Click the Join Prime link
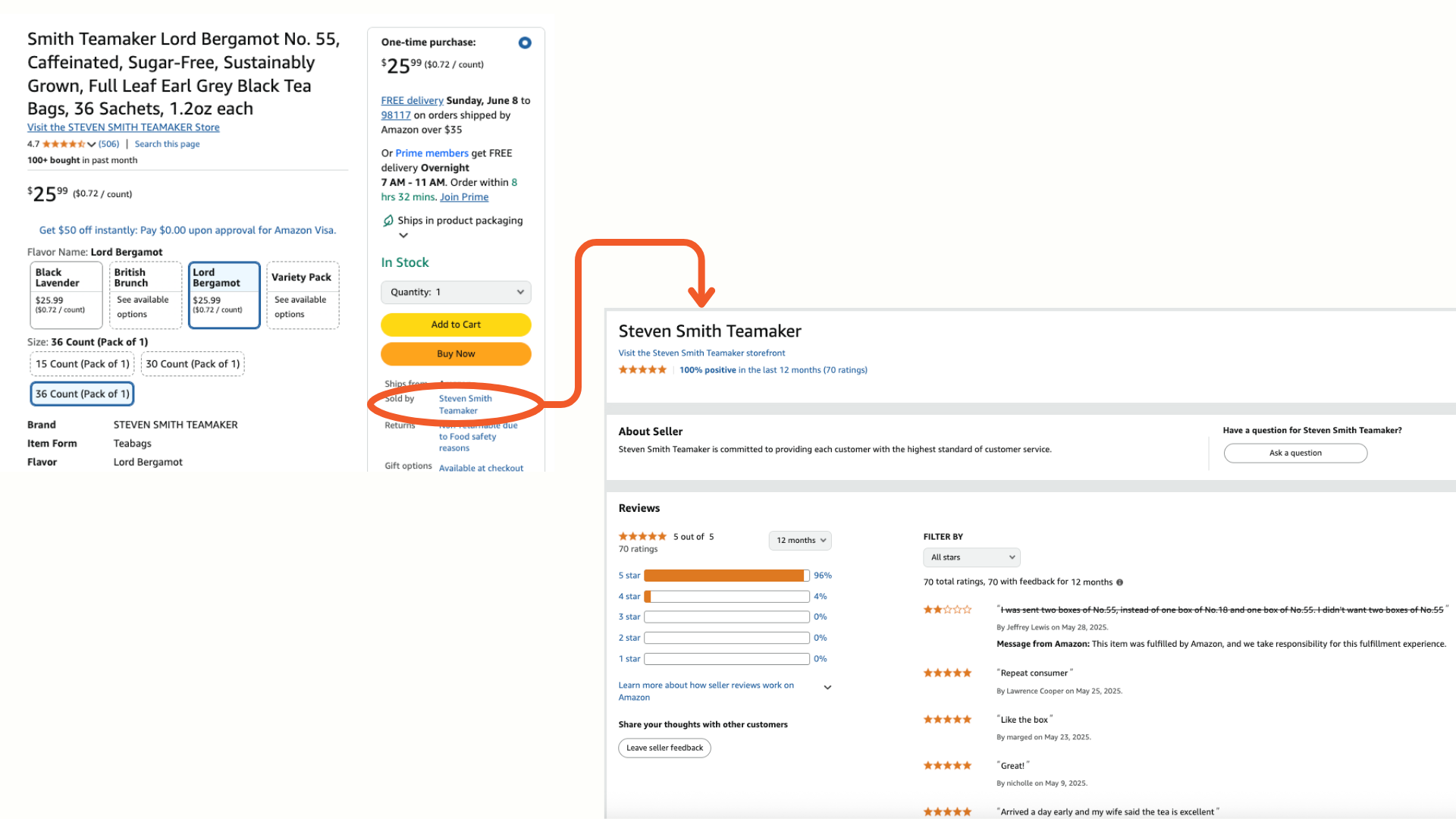Image resolution: width=1456 pixels, height=819 pixels. click(x=464, y=197)
